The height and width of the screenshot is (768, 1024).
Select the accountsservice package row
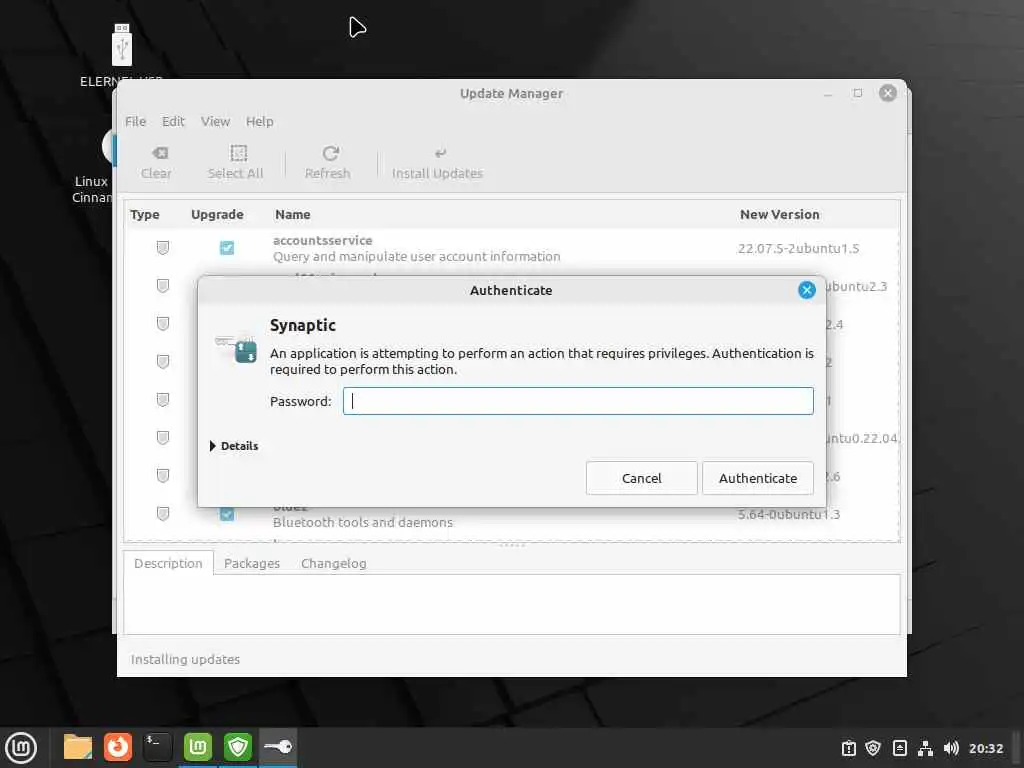[511, 248]
